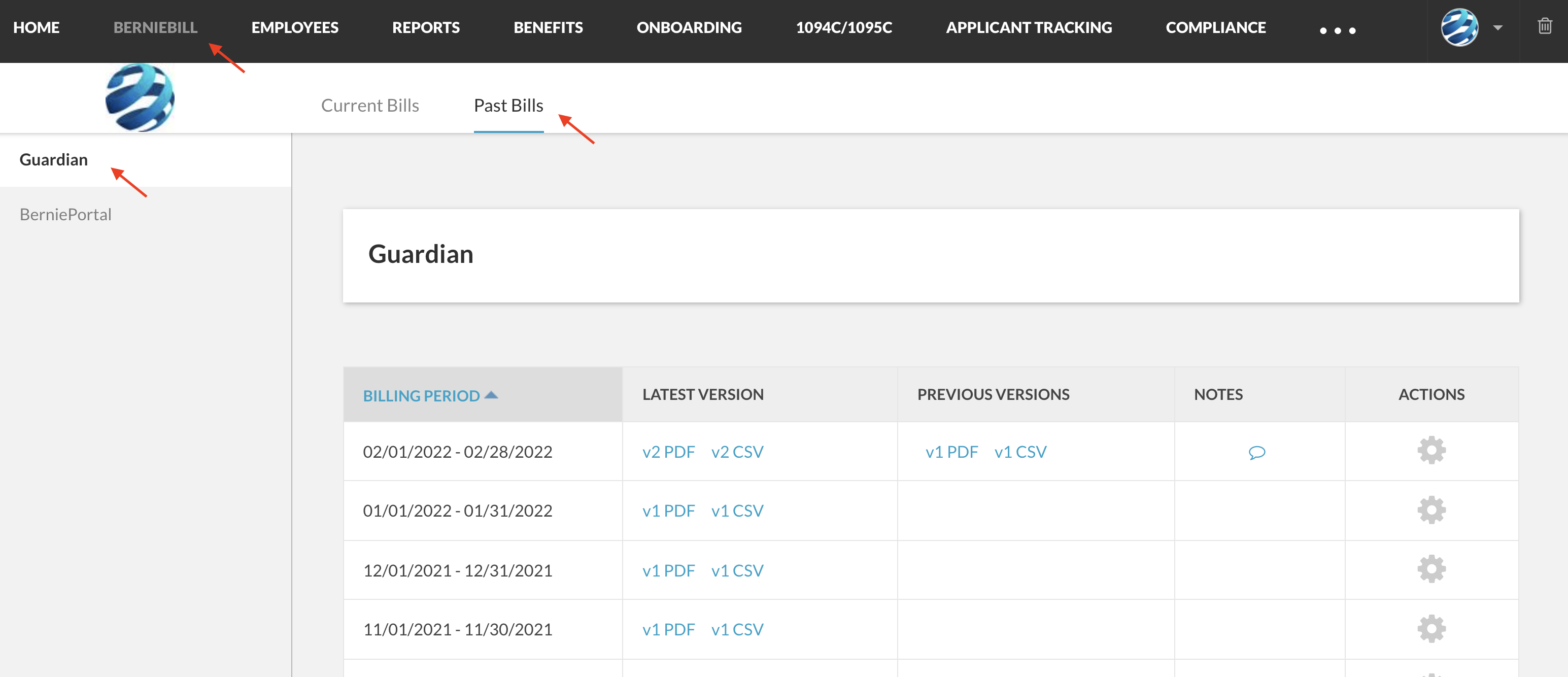
Task: Open previous version v1 CSV for February 2022
Action: point(1020,452)
